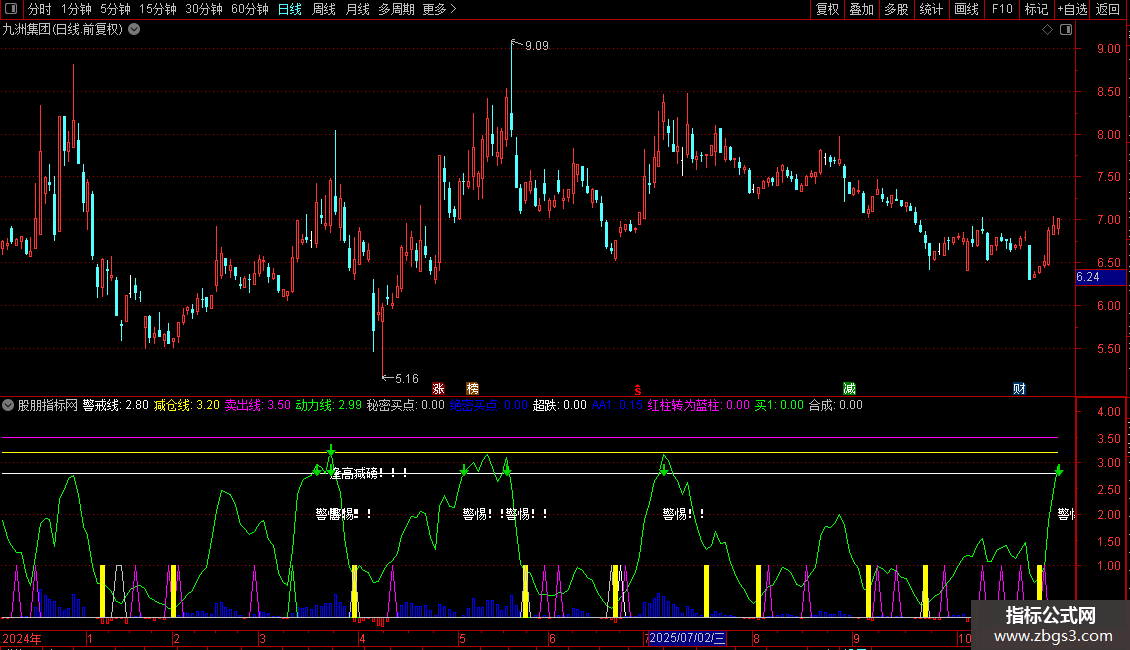
Task: Select the 30分钟 timeframe tab
Action: (x=203, y=10)
